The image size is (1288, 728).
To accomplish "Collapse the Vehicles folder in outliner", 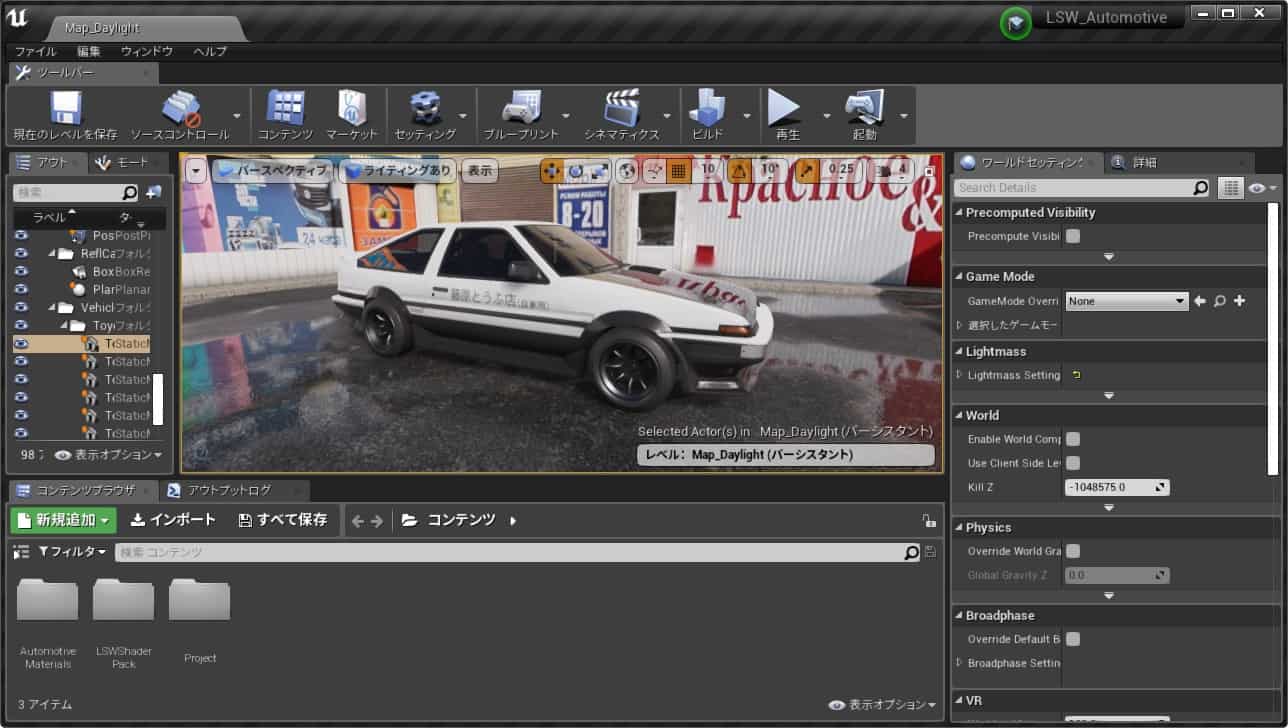I will click(x=53, y=308).
